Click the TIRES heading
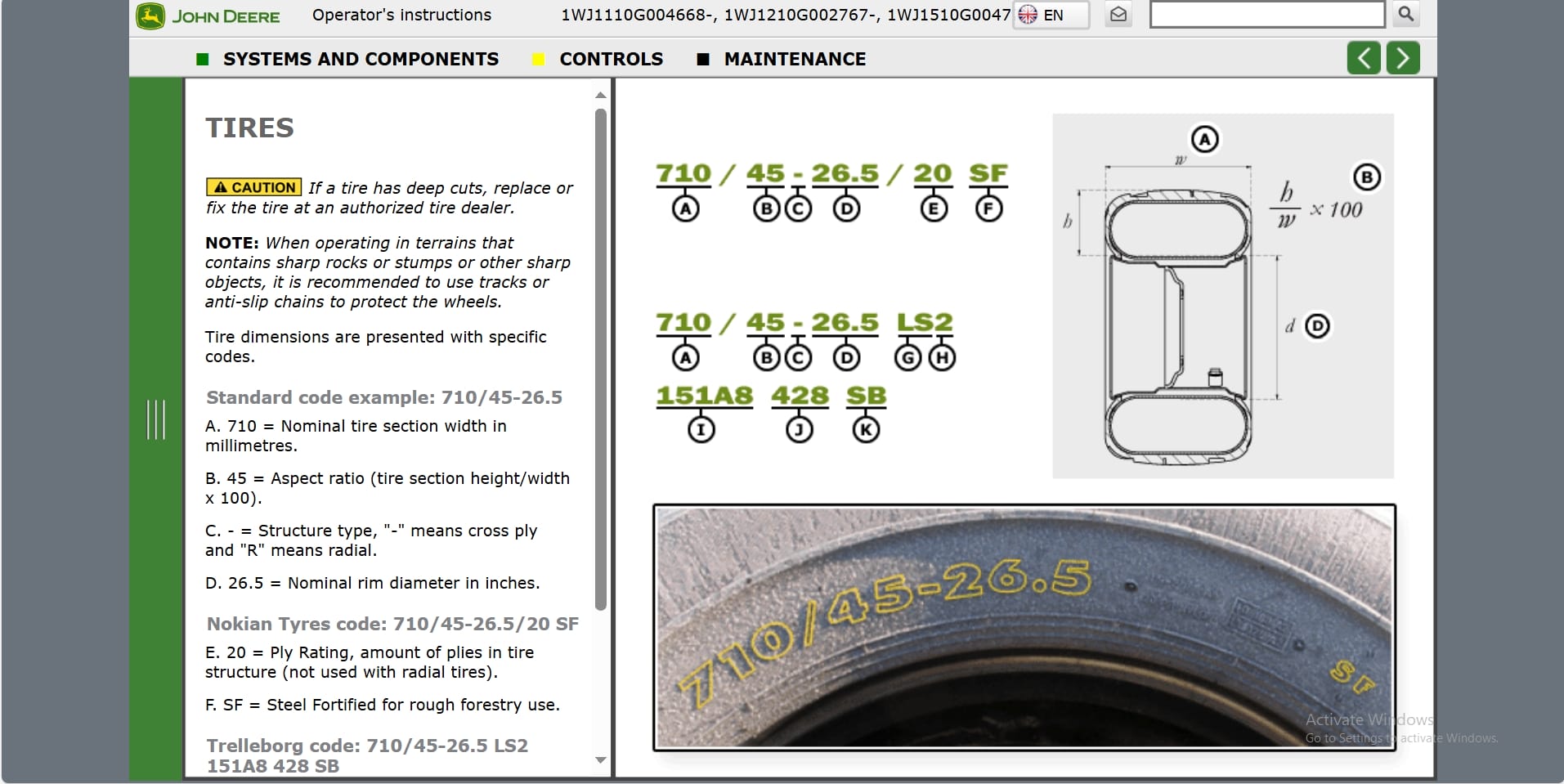 249,128
